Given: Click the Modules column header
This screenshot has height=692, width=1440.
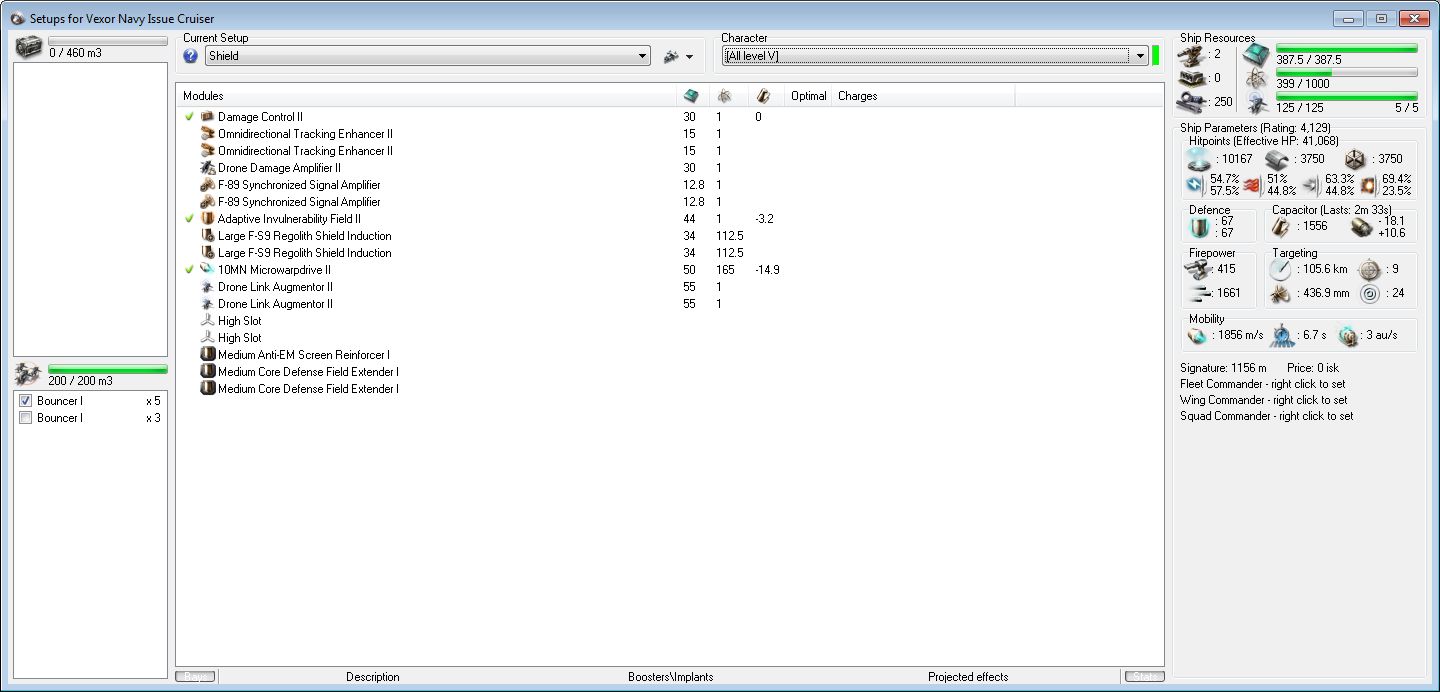Looking at the screenshot, I should 427,96.
